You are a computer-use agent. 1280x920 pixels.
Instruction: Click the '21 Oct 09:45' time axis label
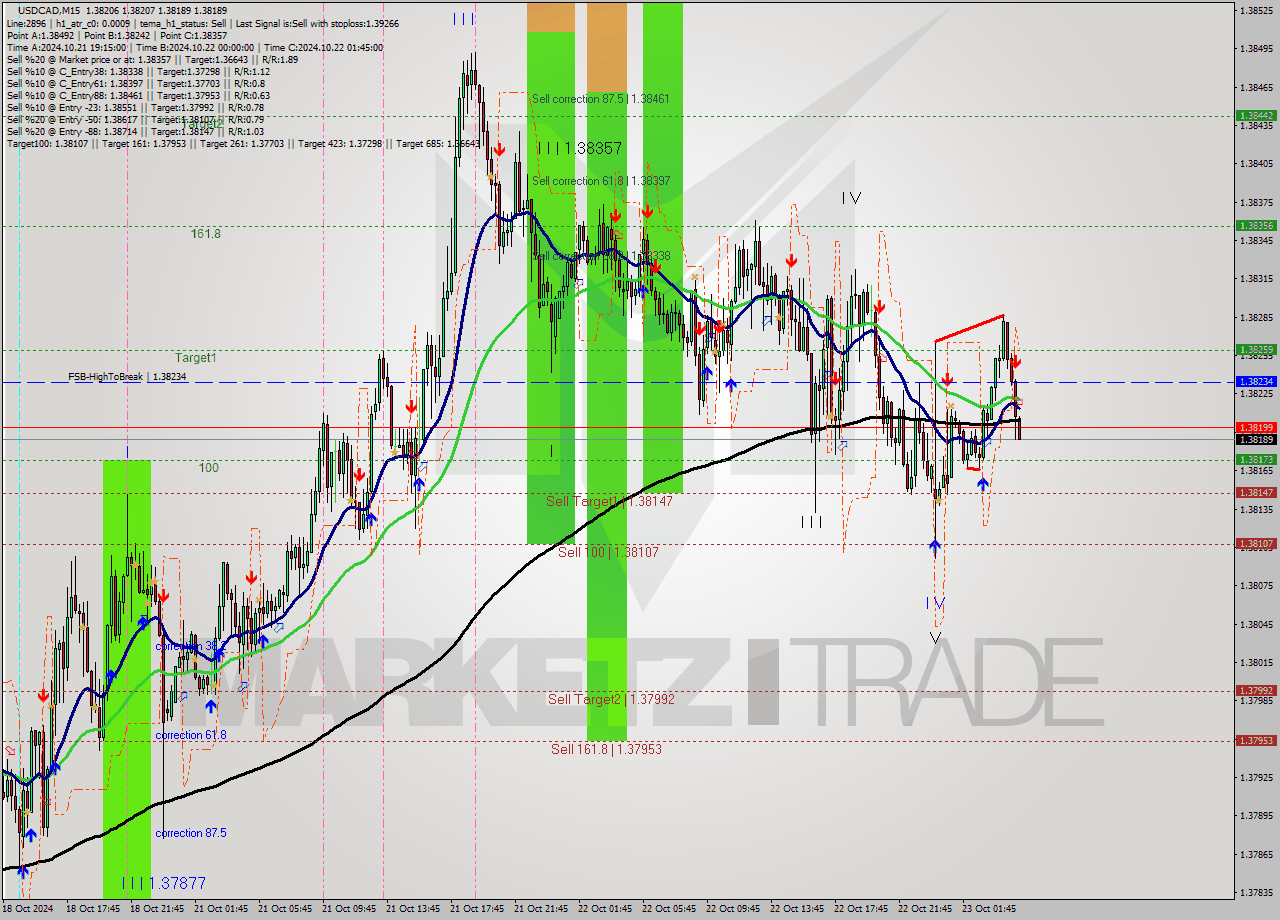347,909
